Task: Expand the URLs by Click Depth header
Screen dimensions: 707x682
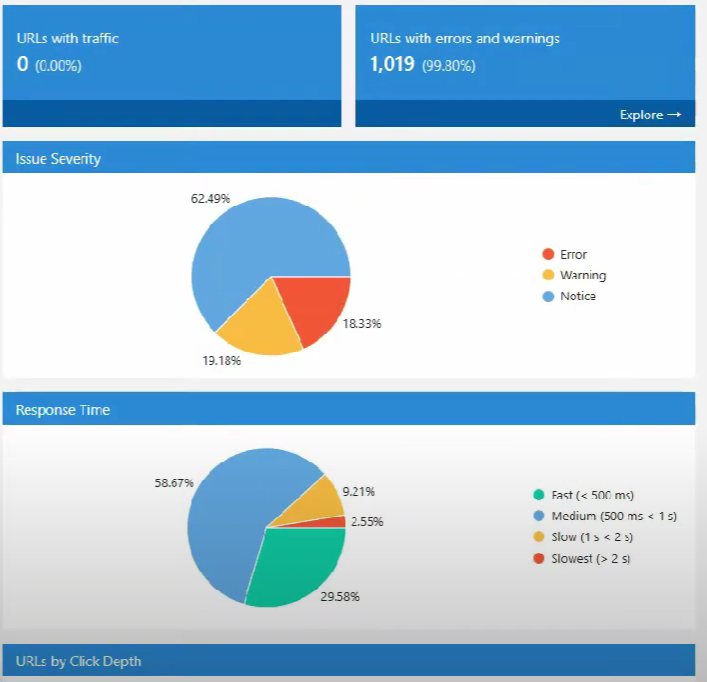Action: (x=348, y=661)
